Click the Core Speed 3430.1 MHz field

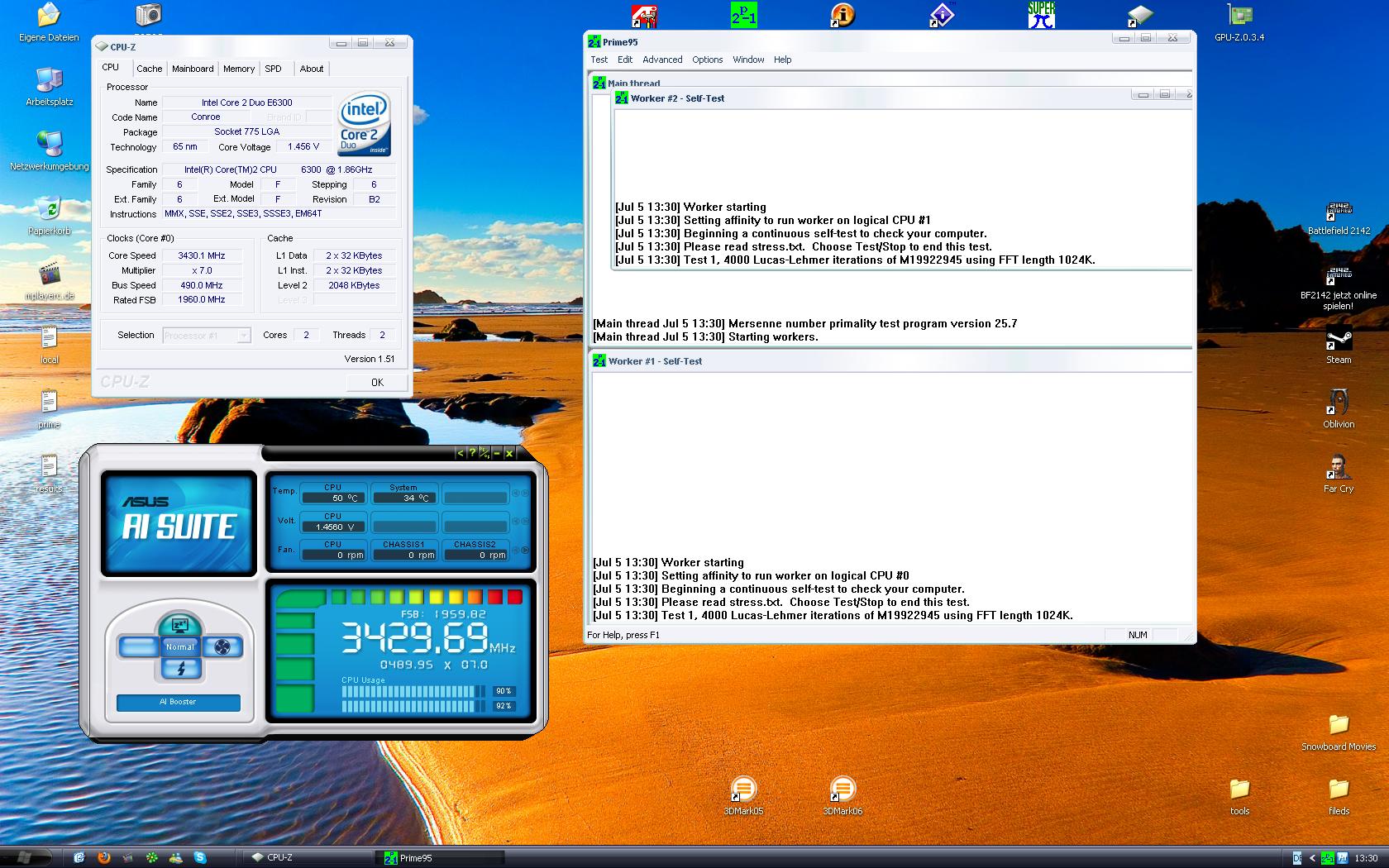pos(202,255)
